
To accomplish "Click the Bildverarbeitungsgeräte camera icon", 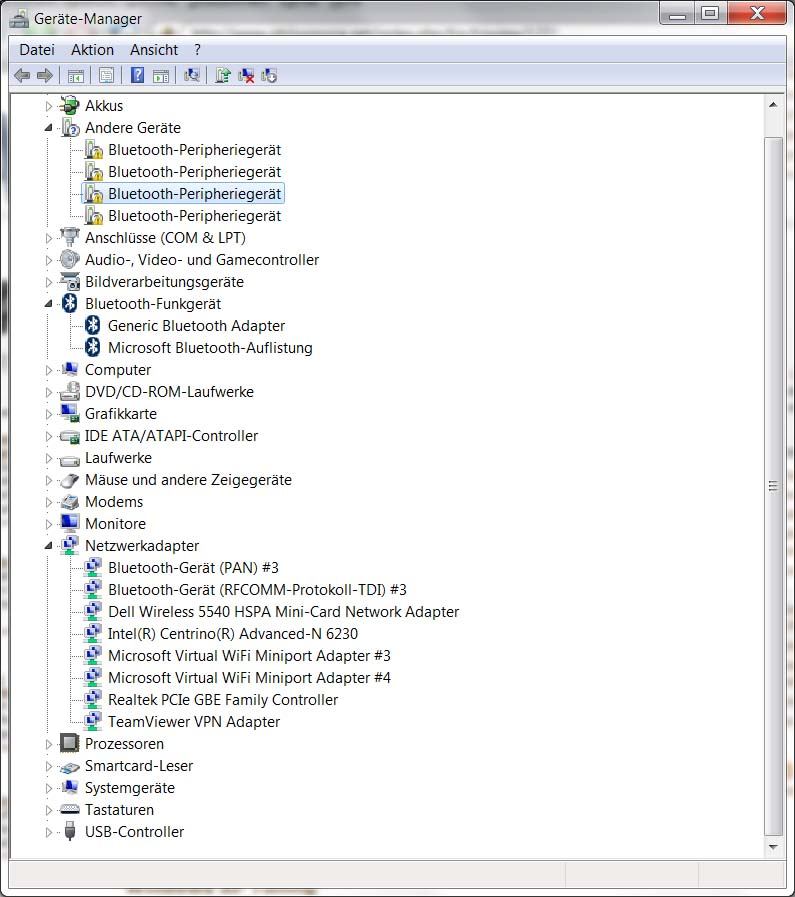I will pos(70,281).
